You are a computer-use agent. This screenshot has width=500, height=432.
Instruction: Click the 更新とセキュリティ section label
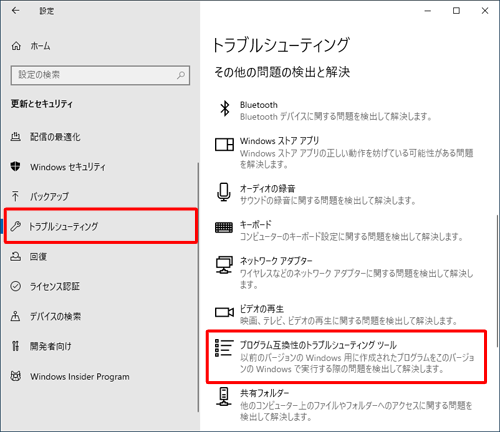point(42,104)
